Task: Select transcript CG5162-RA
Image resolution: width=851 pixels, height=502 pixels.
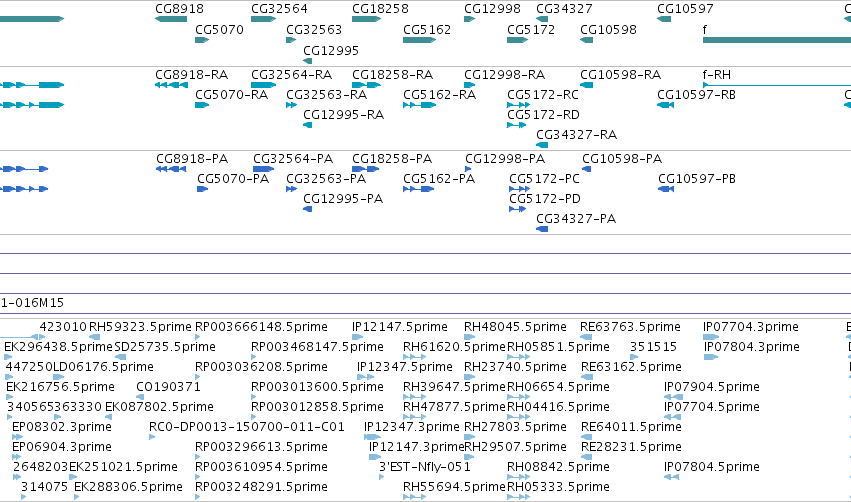Action: (x=440, y=94)
